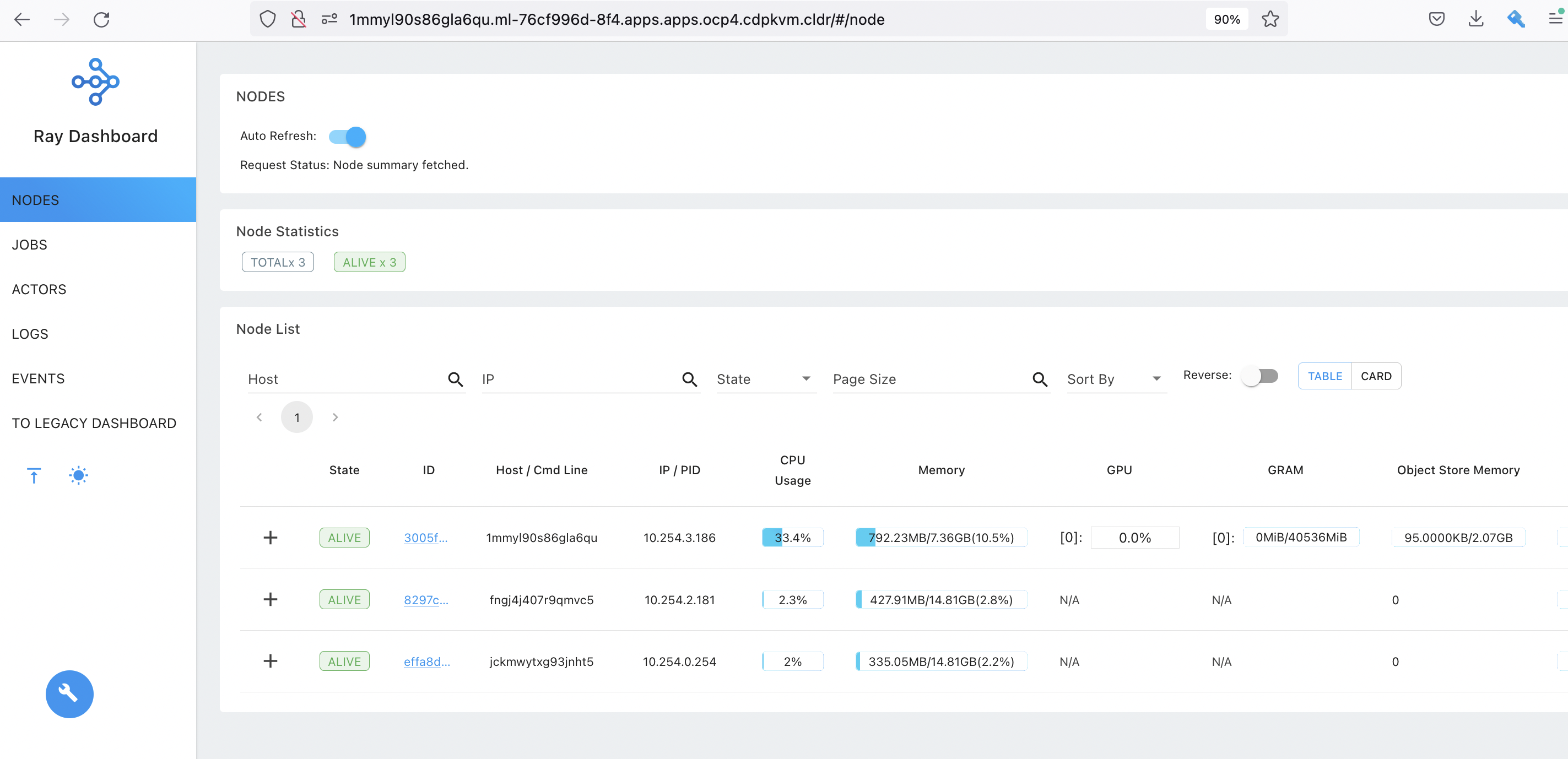Enable the Reverse sort switch

coord(1259,376)
